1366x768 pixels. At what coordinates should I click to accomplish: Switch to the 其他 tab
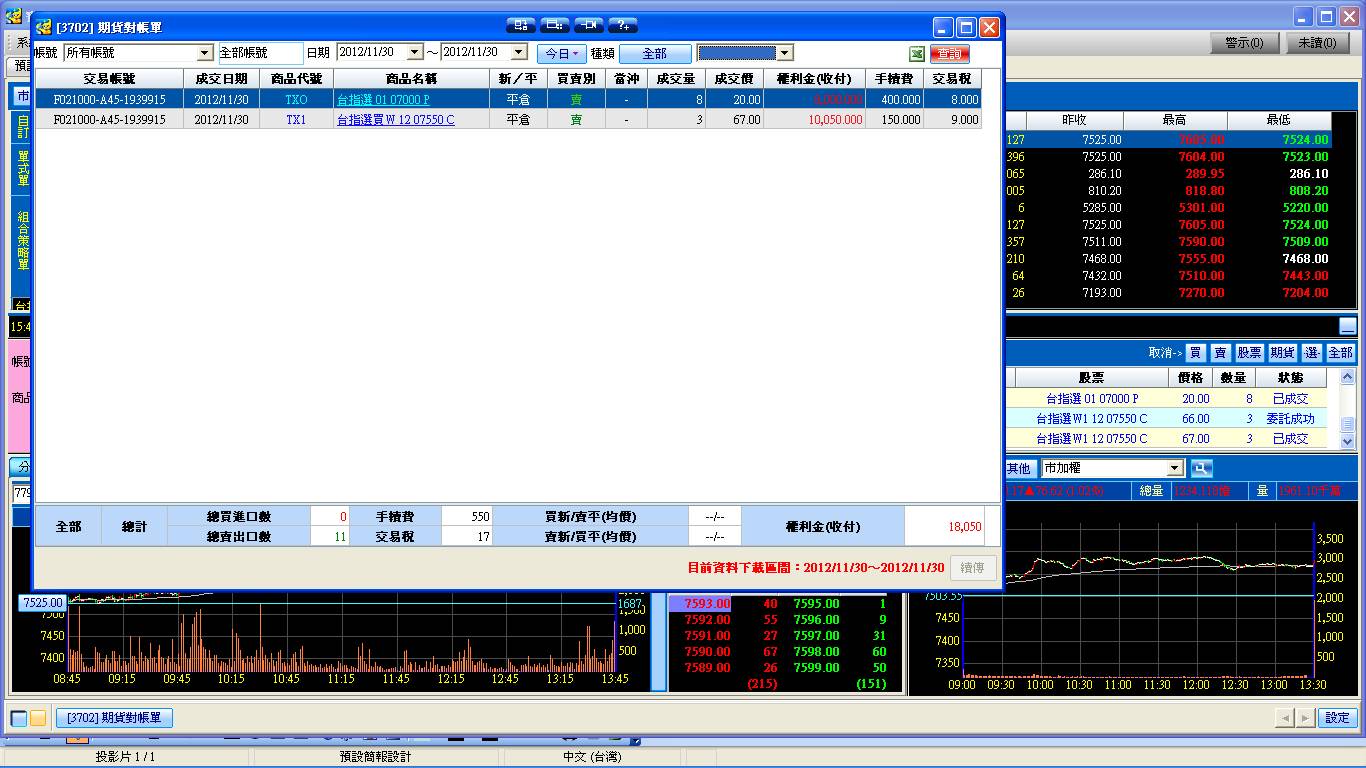click(x=1018, y=468)
